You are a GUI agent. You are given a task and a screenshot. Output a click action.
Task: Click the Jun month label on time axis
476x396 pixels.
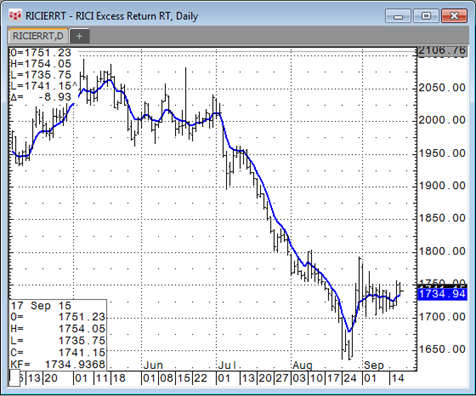[153, 365]
